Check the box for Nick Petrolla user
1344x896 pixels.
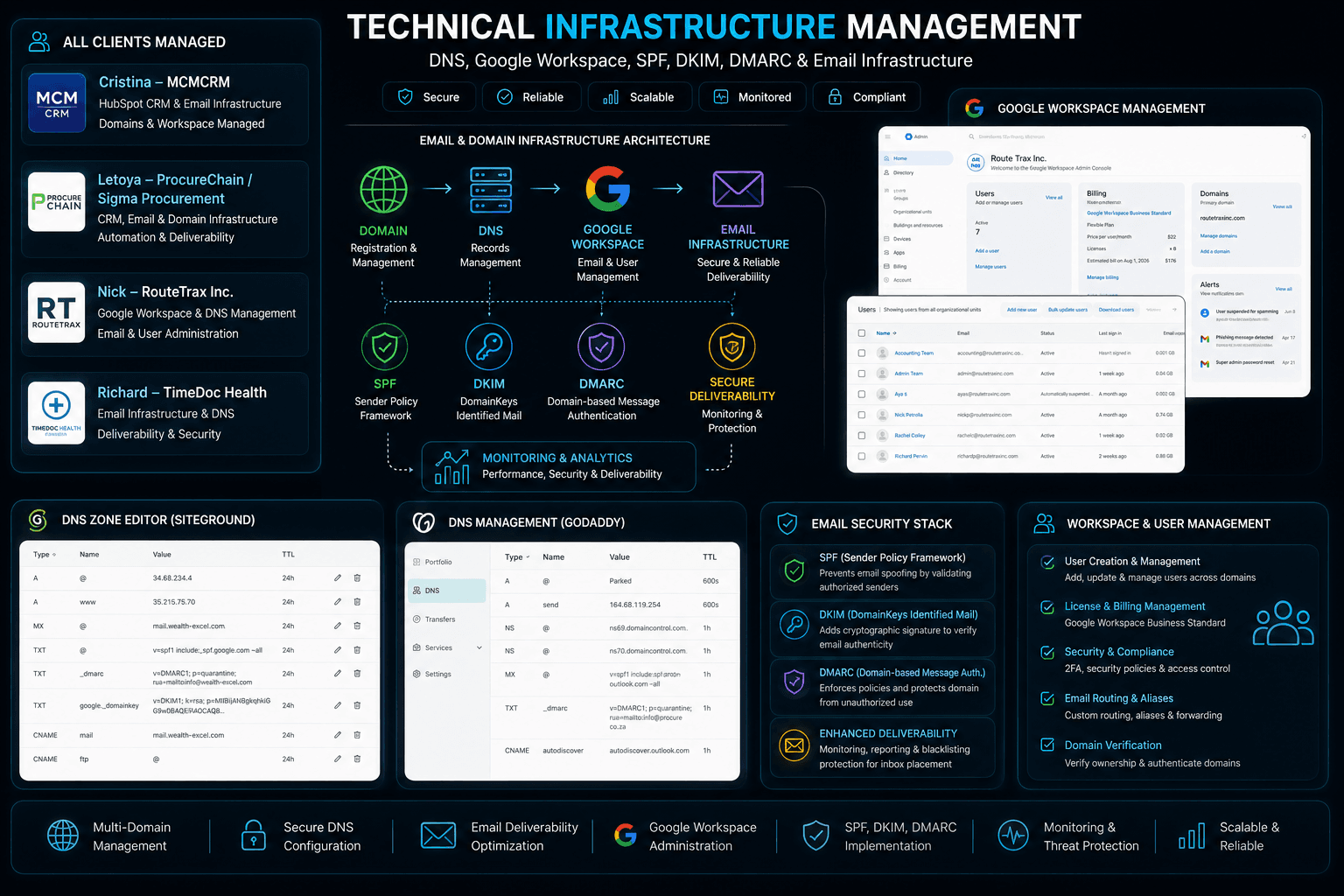(x=862, y=415)
